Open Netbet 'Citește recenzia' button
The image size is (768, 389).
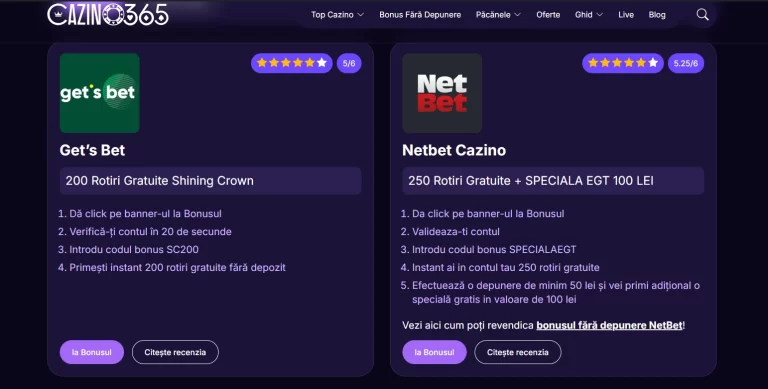(518, 352)
